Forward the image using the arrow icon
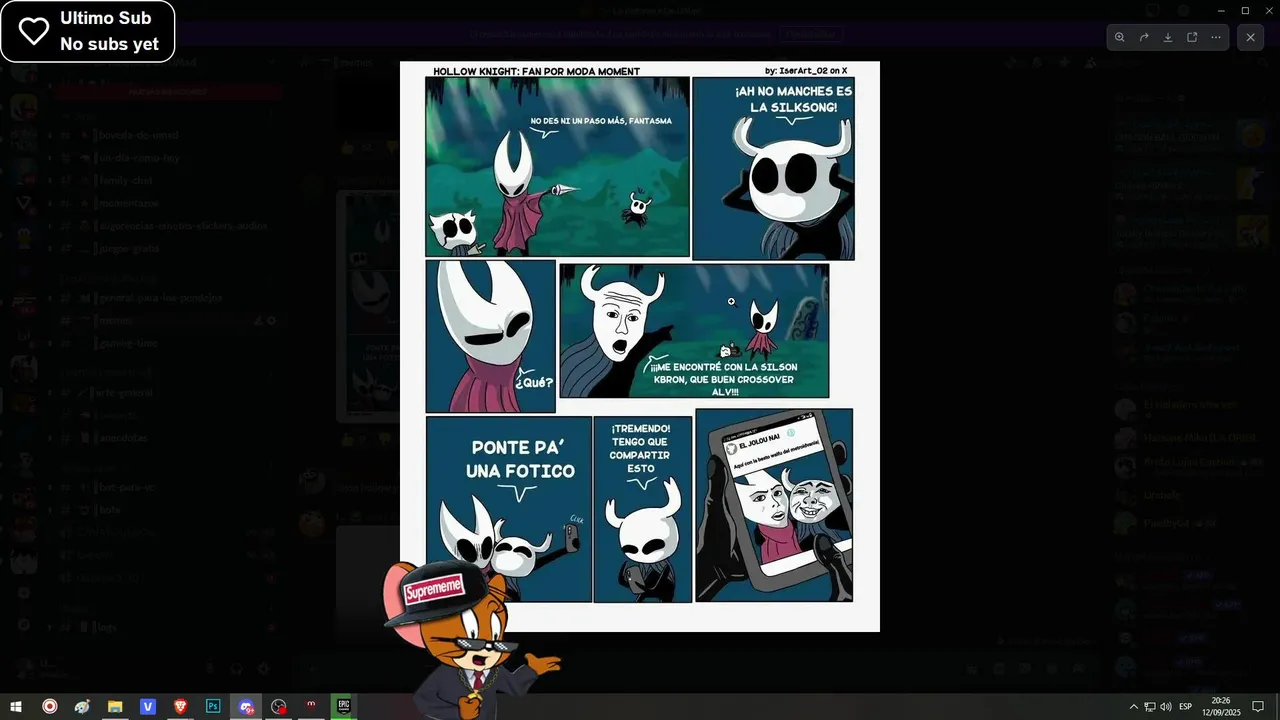1280x720 pixels. pos(1144,37)
